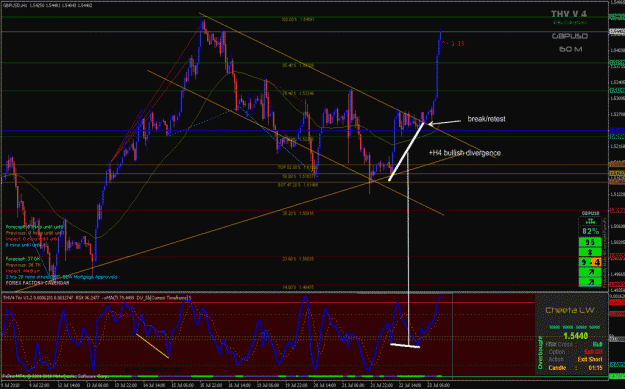Click the green 'Forecast: 37.0K' news line
The height and width of the screenshot is (389, 625).
coord(22,259)
